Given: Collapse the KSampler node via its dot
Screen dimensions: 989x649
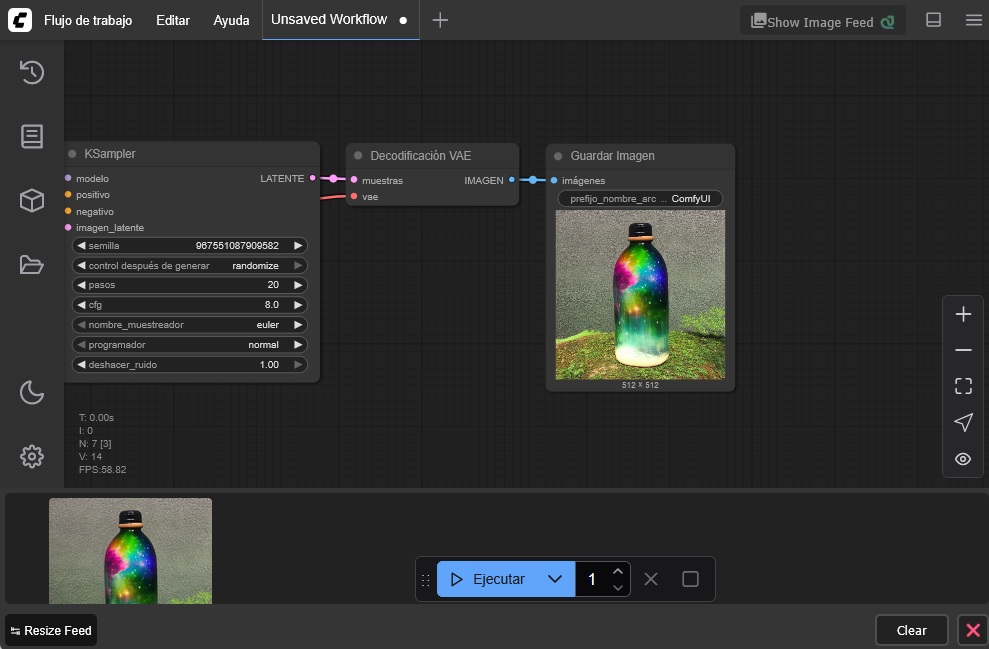Looking at the screenshot, I should click(72, 154).
